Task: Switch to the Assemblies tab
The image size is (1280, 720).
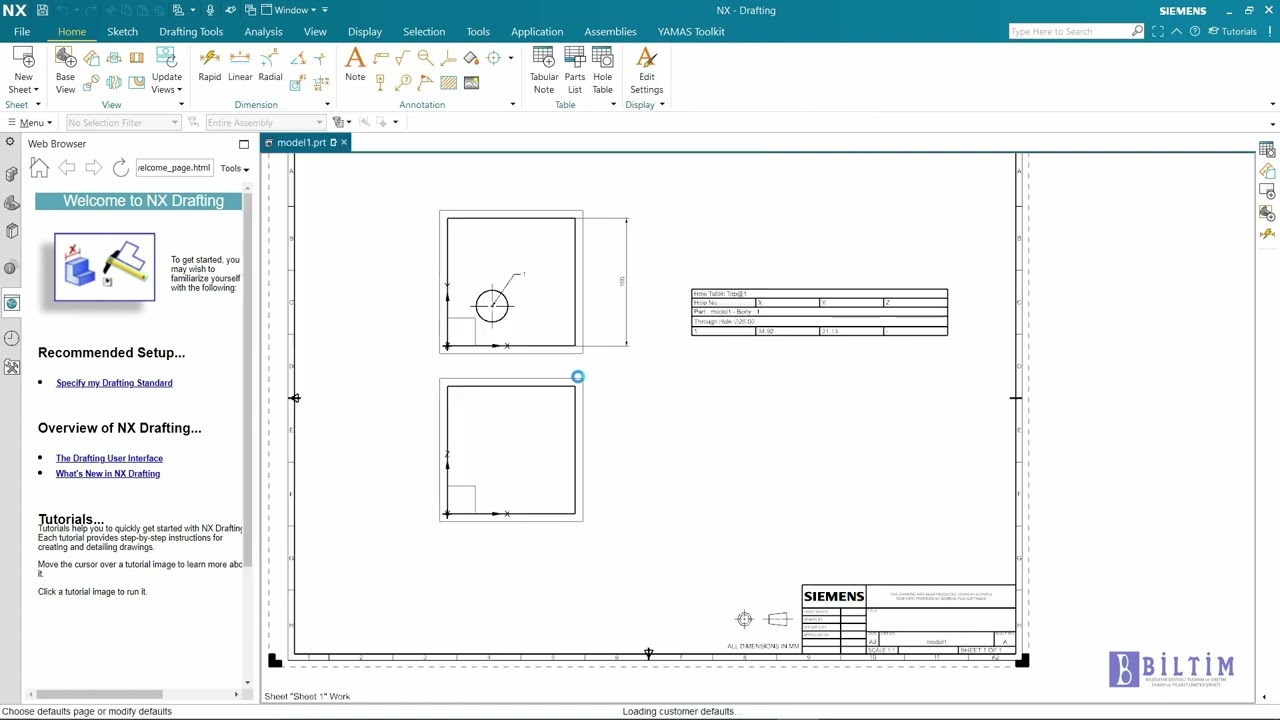Action: pos(610,32)
